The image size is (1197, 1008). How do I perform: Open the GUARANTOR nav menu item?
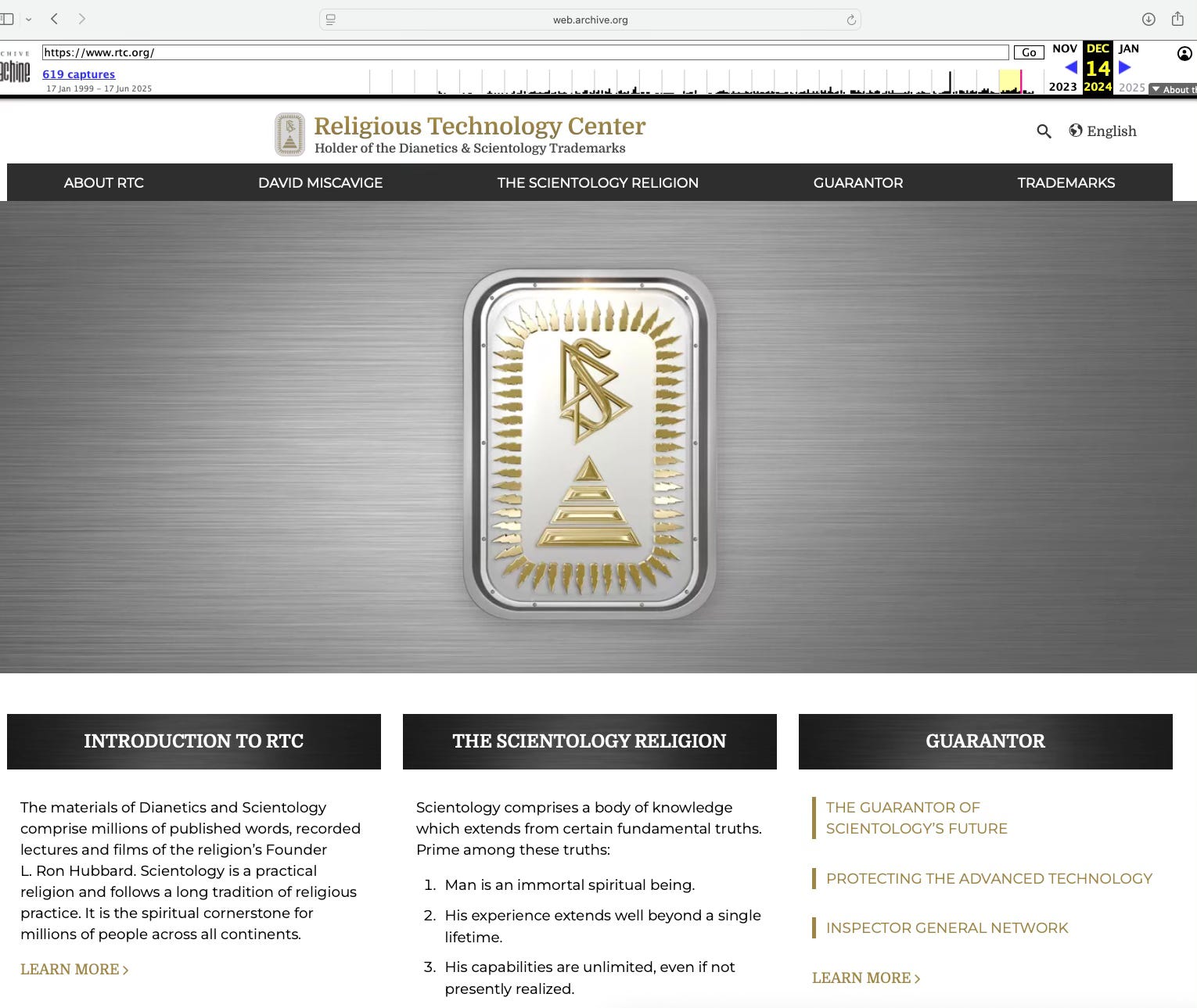pos(858,183)
